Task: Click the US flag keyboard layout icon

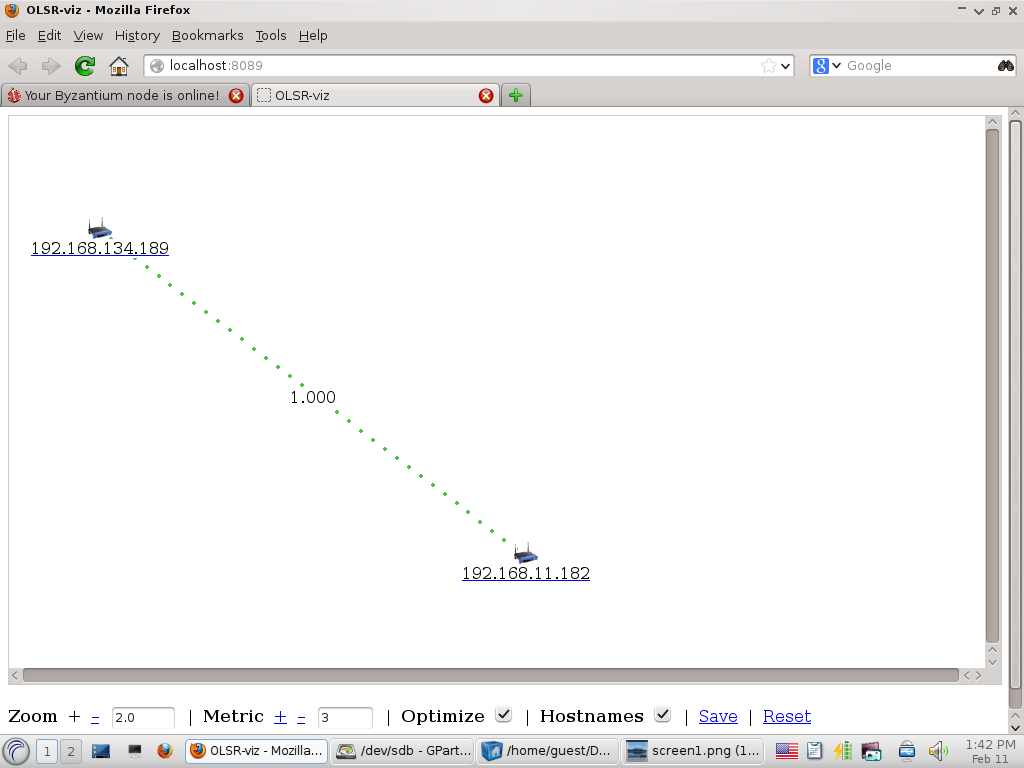Action: (786, 750)
